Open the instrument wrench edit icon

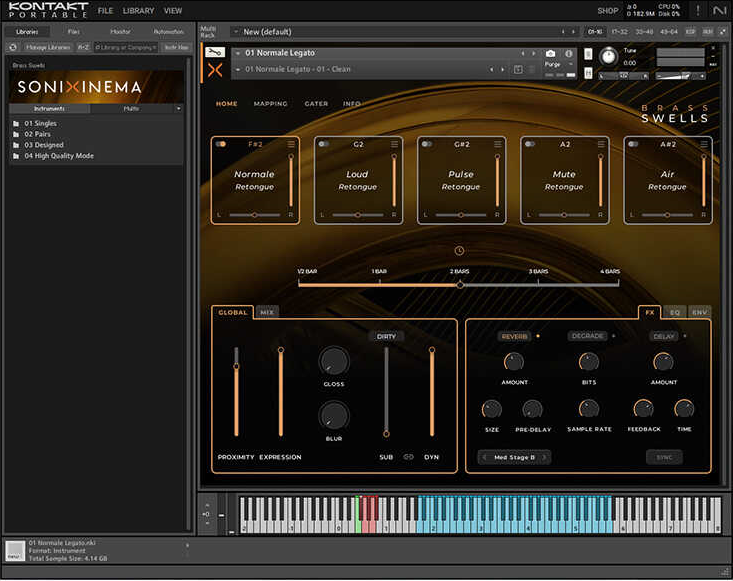point(215,52)
